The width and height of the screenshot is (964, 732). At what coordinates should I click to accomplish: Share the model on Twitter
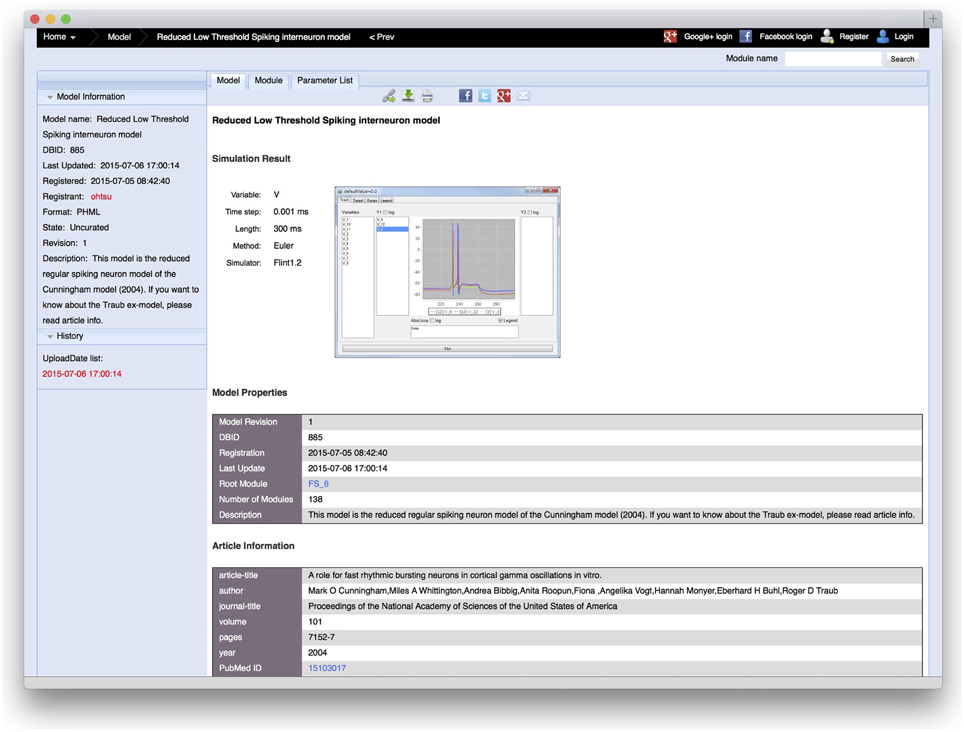(x=484, y=96)
